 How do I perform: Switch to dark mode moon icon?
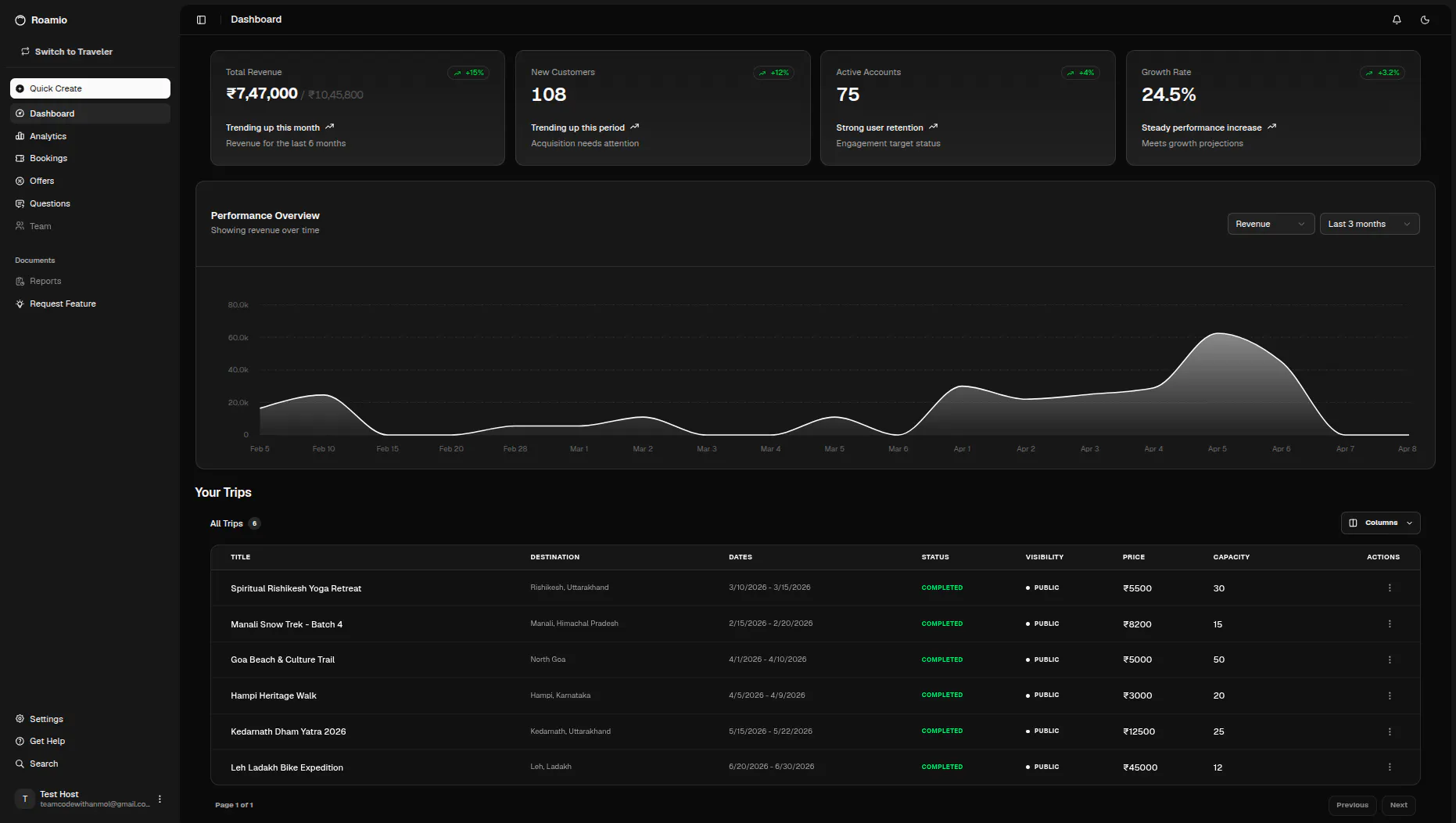pos(1425,20)
